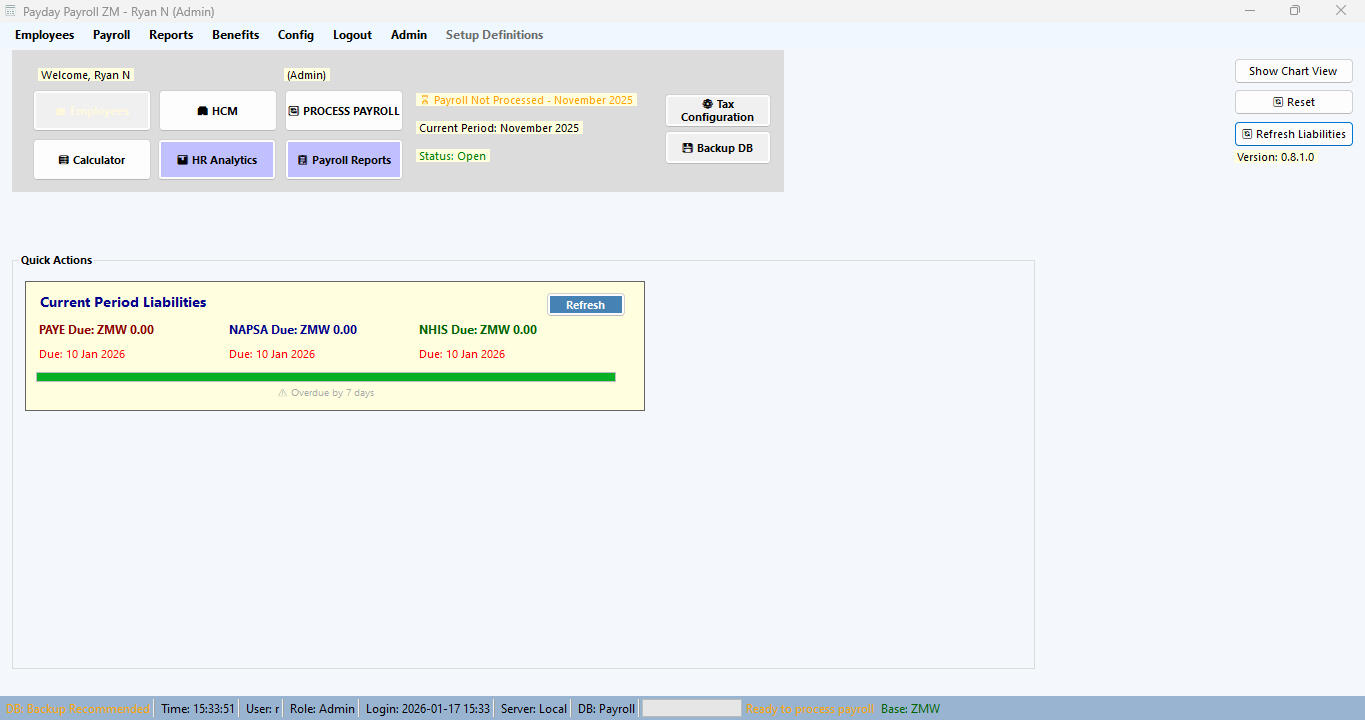The height and width of the screenshot is (720, 1365).
Task: Expand the Benefits menu
Action: [235, 35]
